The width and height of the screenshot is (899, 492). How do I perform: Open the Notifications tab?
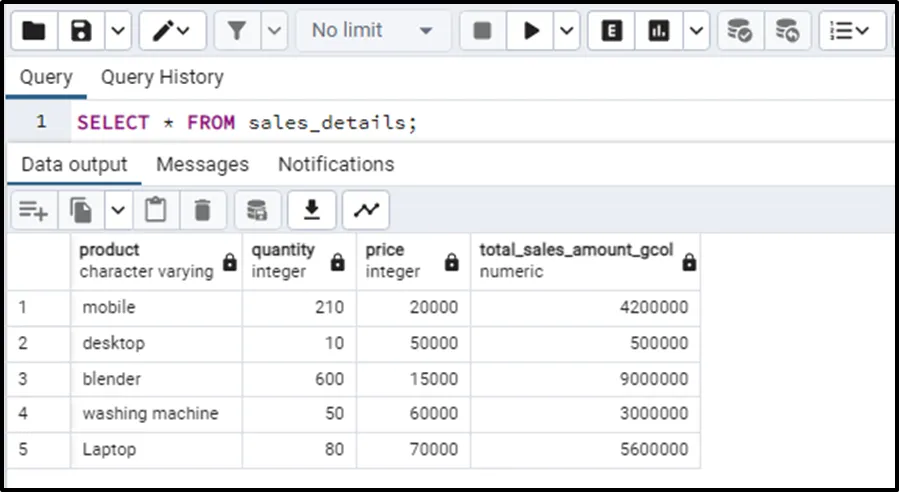point(336,164)
